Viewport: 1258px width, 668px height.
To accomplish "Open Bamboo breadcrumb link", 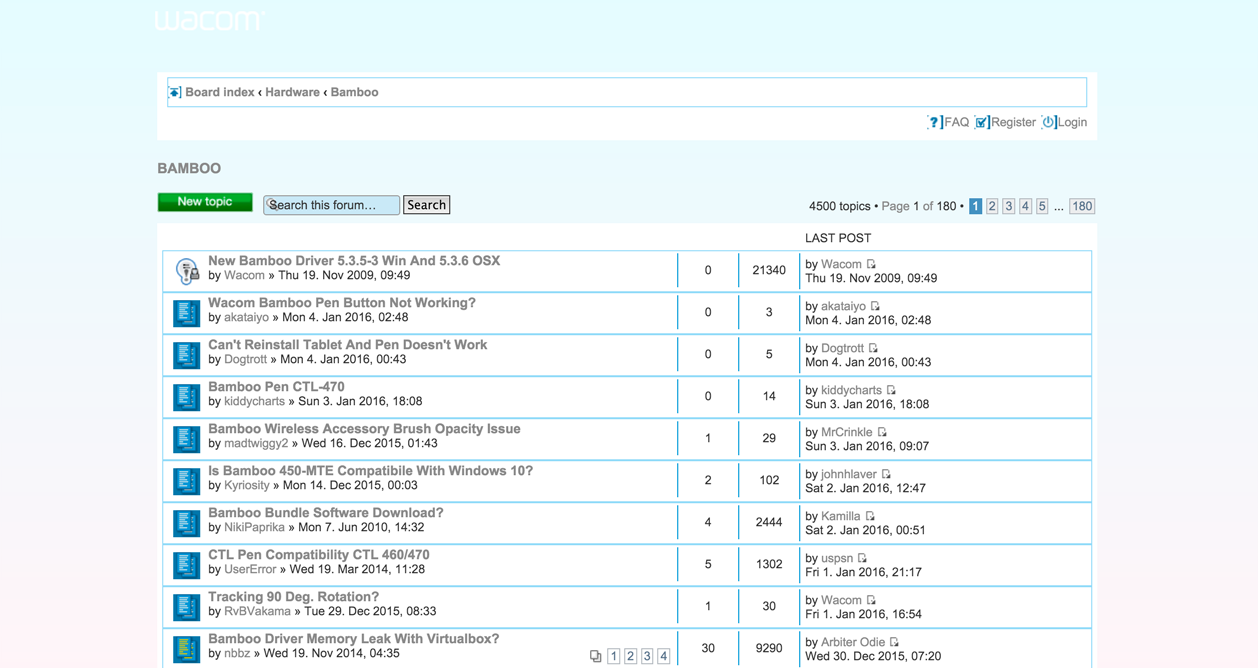I will 354,92.
